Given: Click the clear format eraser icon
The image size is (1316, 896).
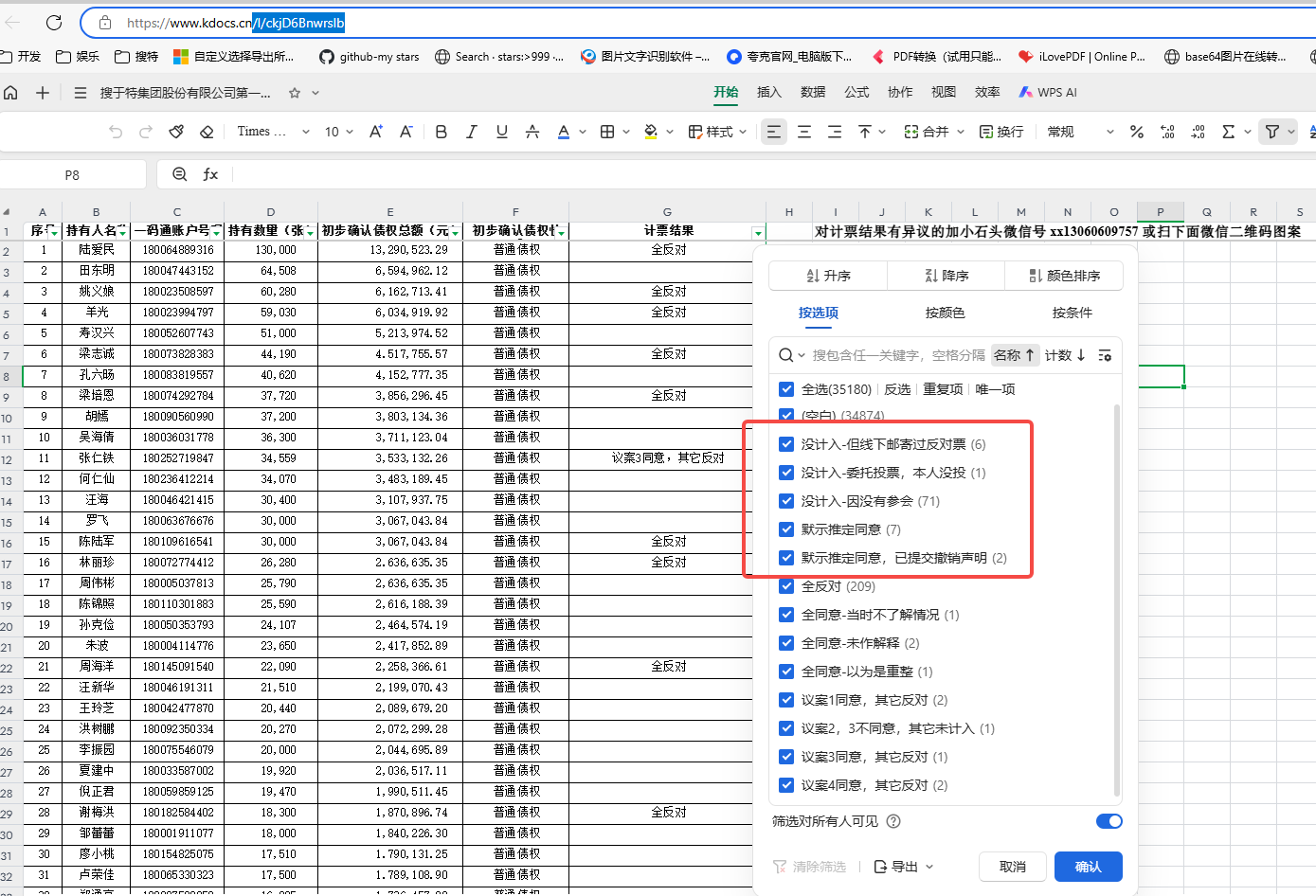Looking at the screenshot, I should pyautogui.click(x=207, y=132).
